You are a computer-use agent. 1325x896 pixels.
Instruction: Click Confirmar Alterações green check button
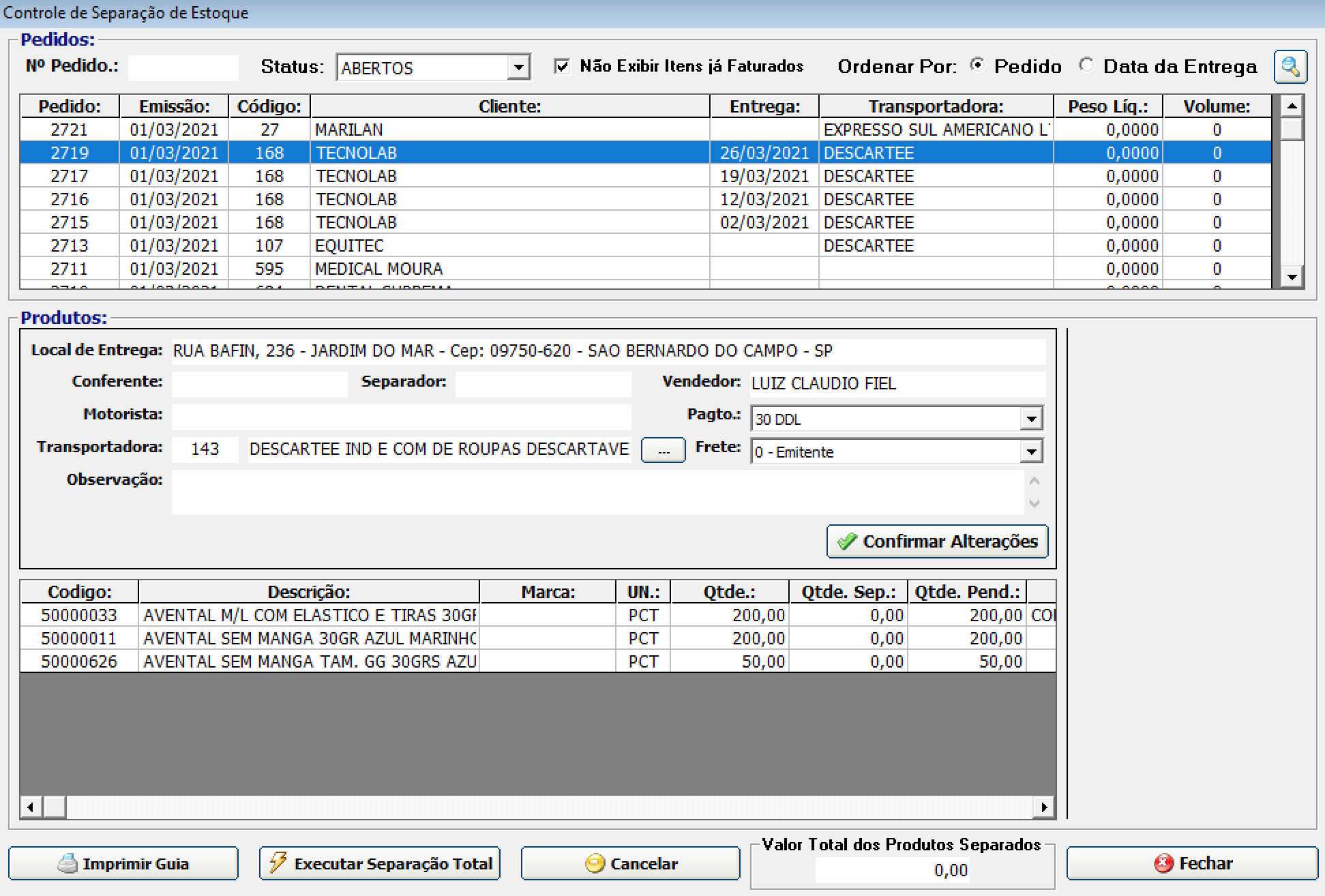coord(937,541)
